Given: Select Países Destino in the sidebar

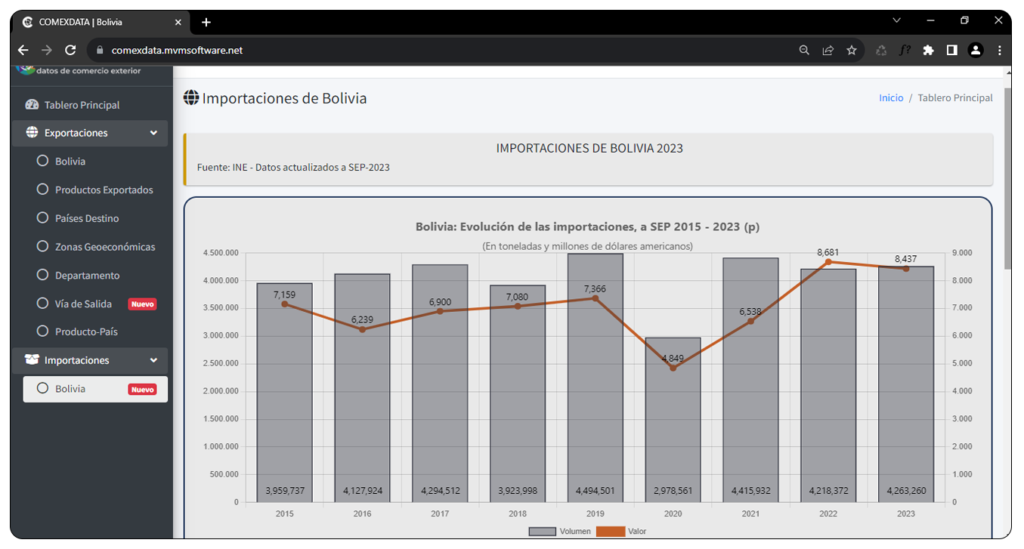Looking at the screenshot, I should click(86, 218).
